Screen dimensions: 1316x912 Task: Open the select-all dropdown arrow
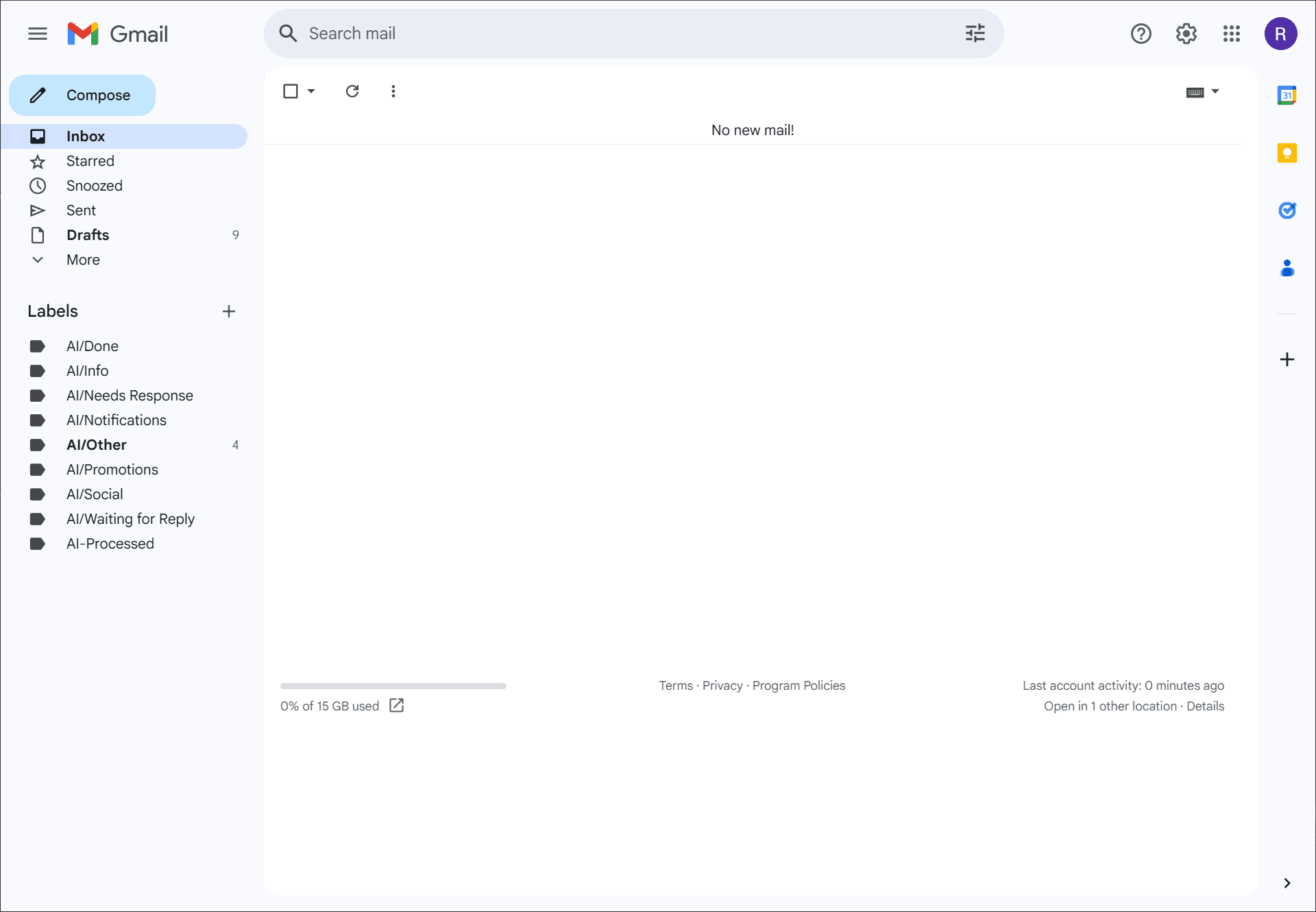point(310,91)
